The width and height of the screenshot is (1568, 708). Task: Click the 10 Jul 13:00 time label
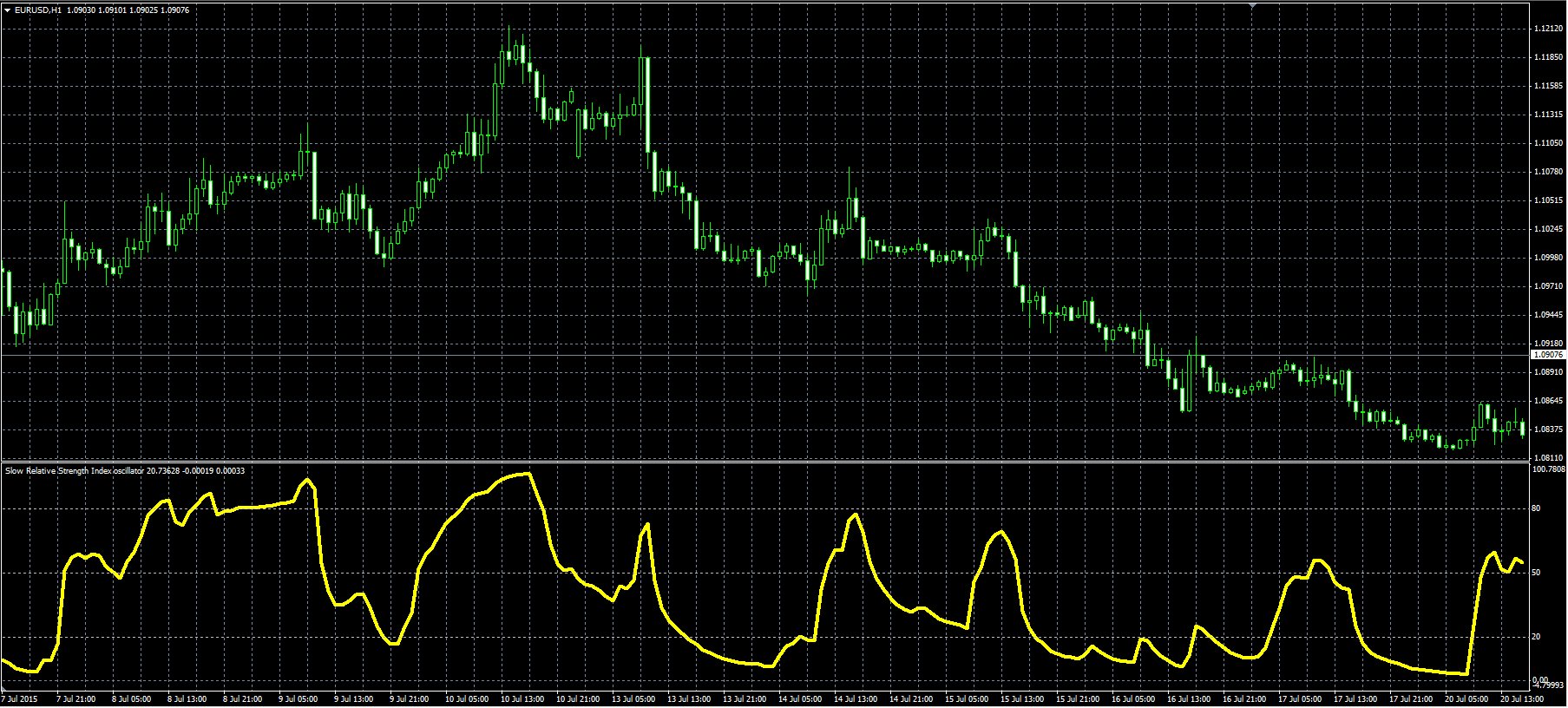[x=522, y=699]
